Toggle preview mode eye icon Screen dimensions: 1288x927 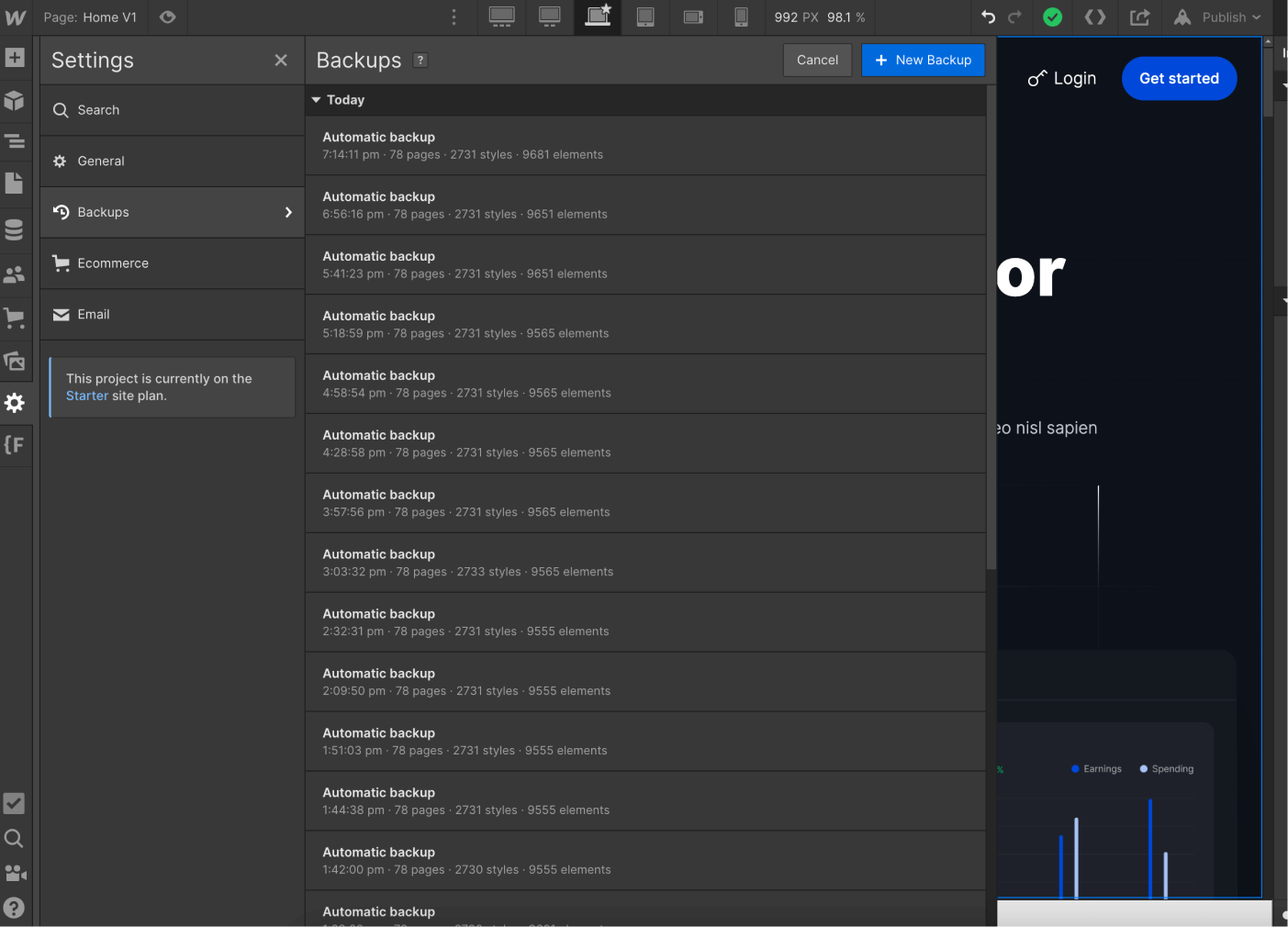(167, 17)
